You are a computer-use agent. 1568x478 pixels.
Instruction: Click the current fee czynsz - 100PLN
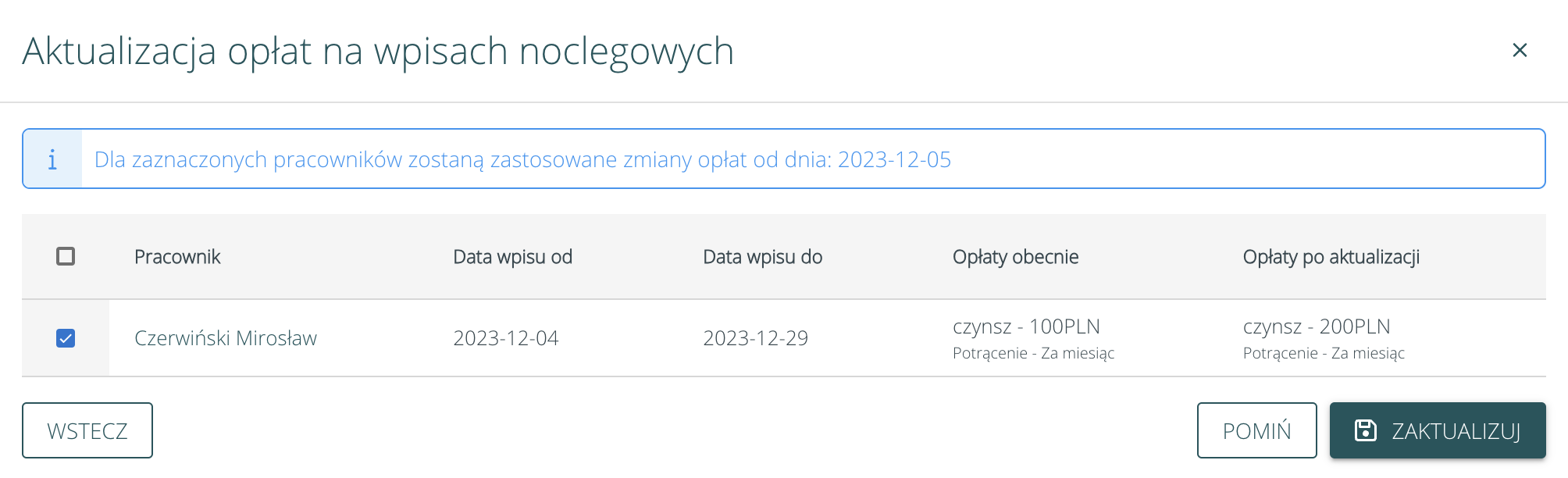(x=1026, y=326)
